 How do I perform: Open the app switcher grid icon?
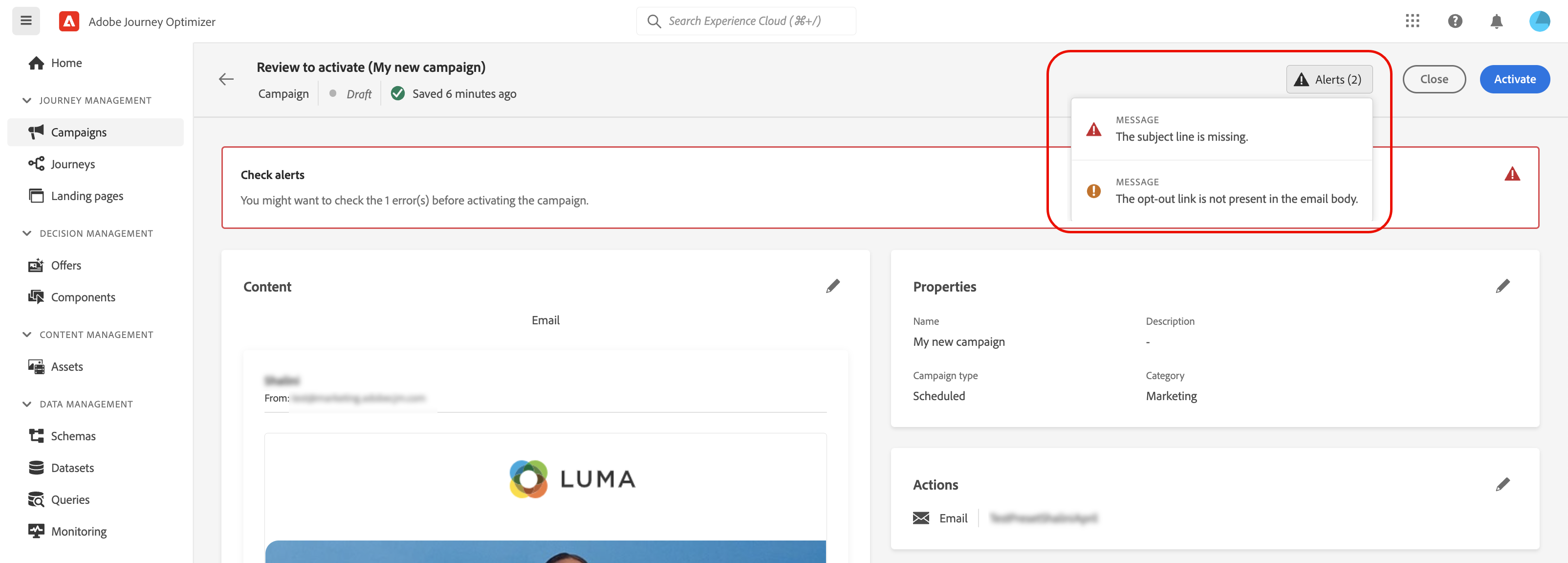click(x=1412, y=22)
